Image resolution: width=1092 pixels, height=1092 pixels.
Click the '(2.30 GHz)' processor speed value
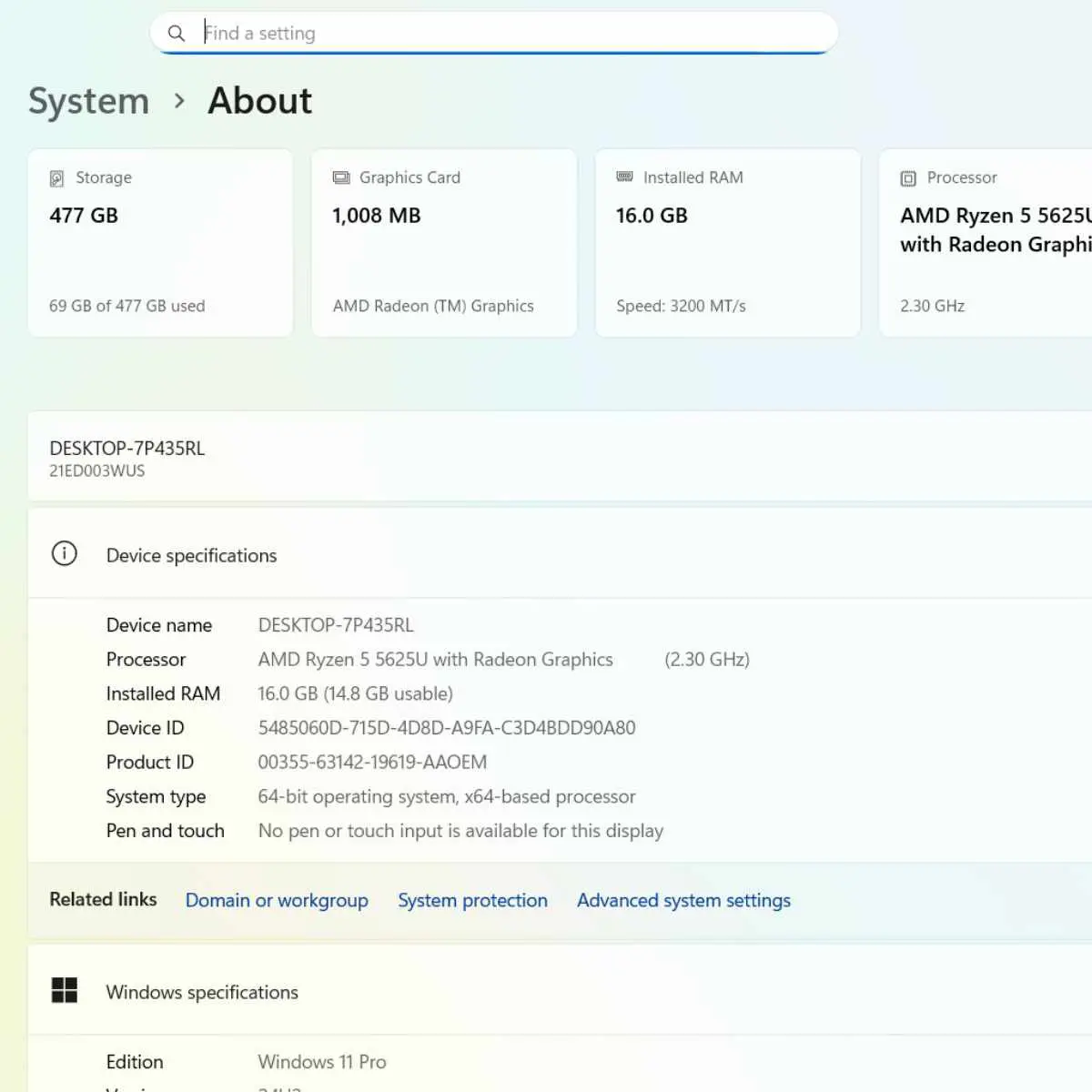pyautogui.click(x=707, y=660)
